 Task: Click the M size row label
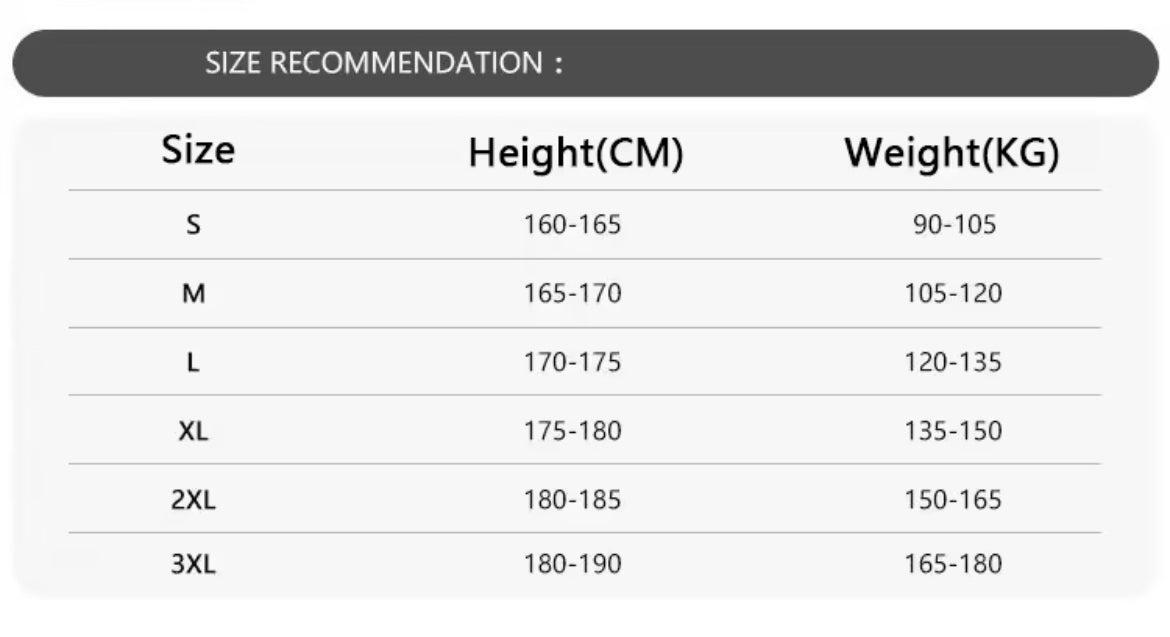pyautogui.click(x=193, y=294)
